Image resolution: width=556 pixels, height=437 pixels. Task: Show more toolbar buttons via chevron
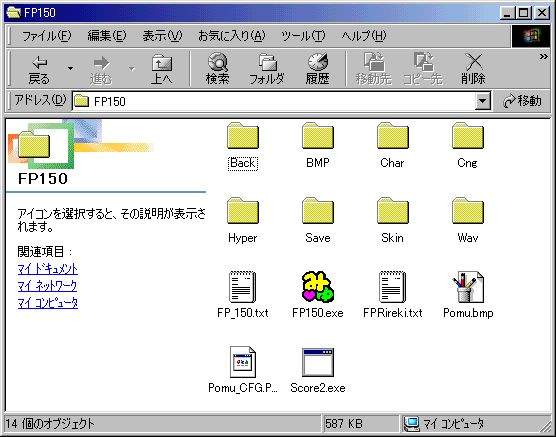click(543, 56)
